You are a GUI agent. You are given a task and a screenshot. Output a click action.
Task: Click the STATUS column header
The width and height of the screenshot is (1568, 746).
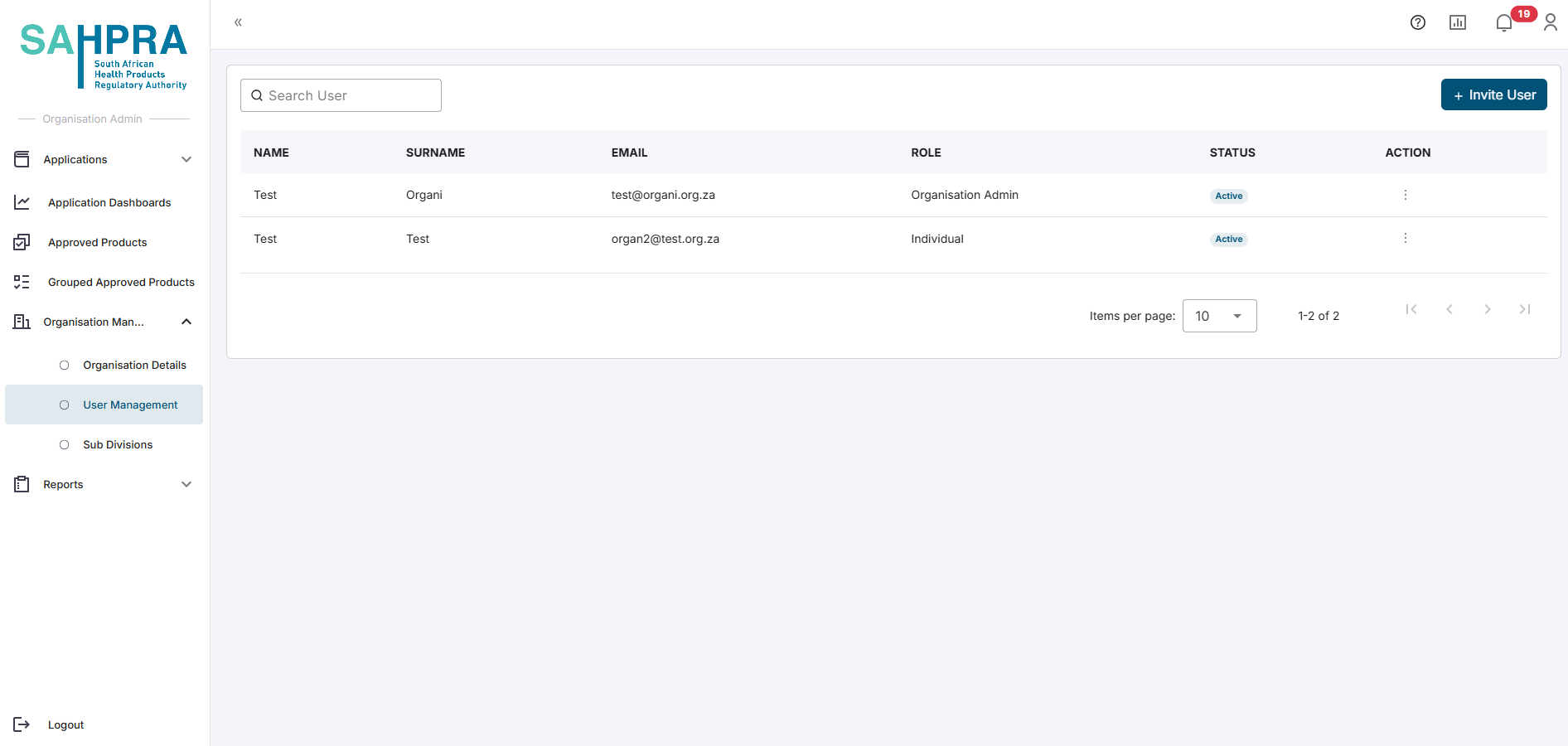point(1232,153)
